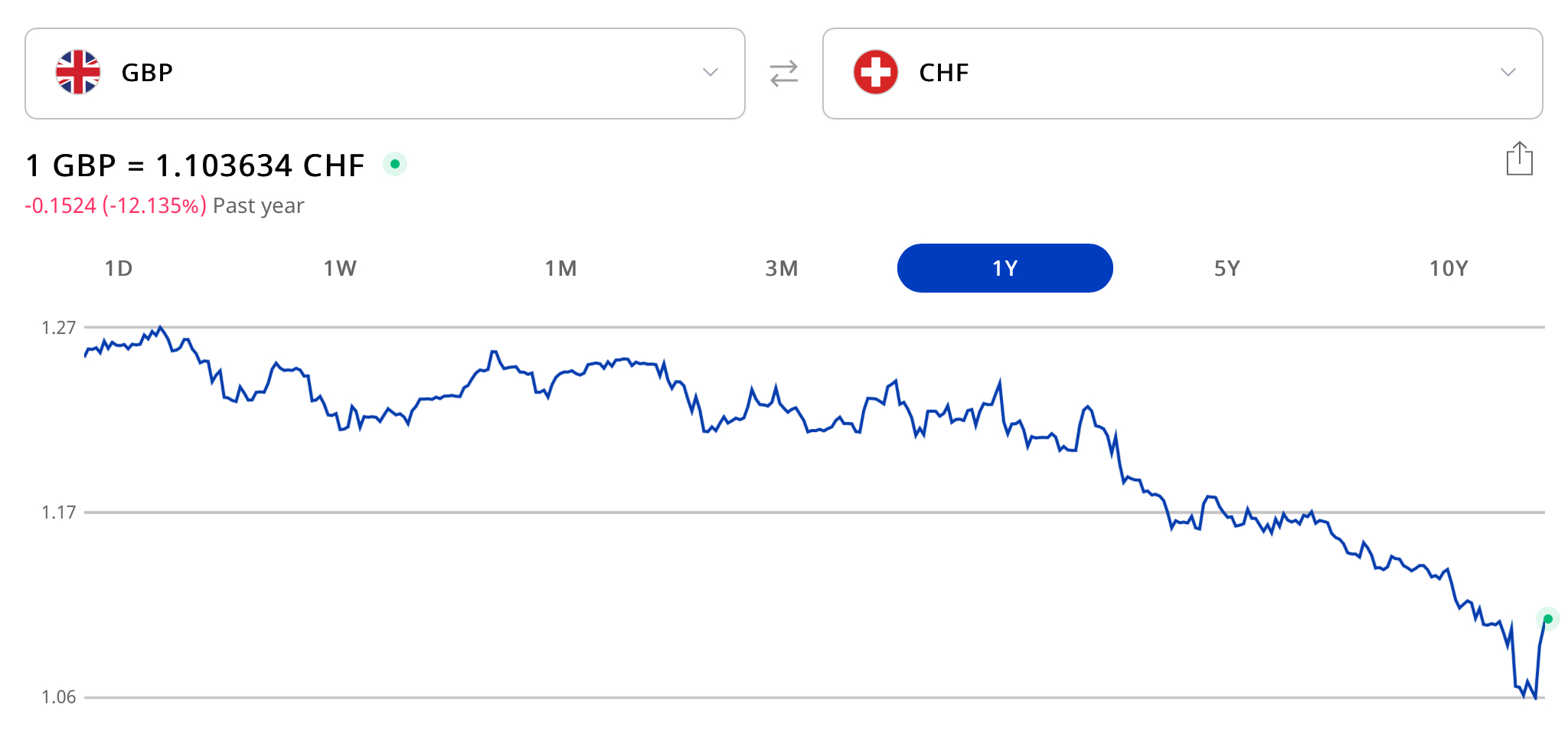Click the Swiss flag icon
Viewport: 1568px width, 740px height.
point(876,72)
